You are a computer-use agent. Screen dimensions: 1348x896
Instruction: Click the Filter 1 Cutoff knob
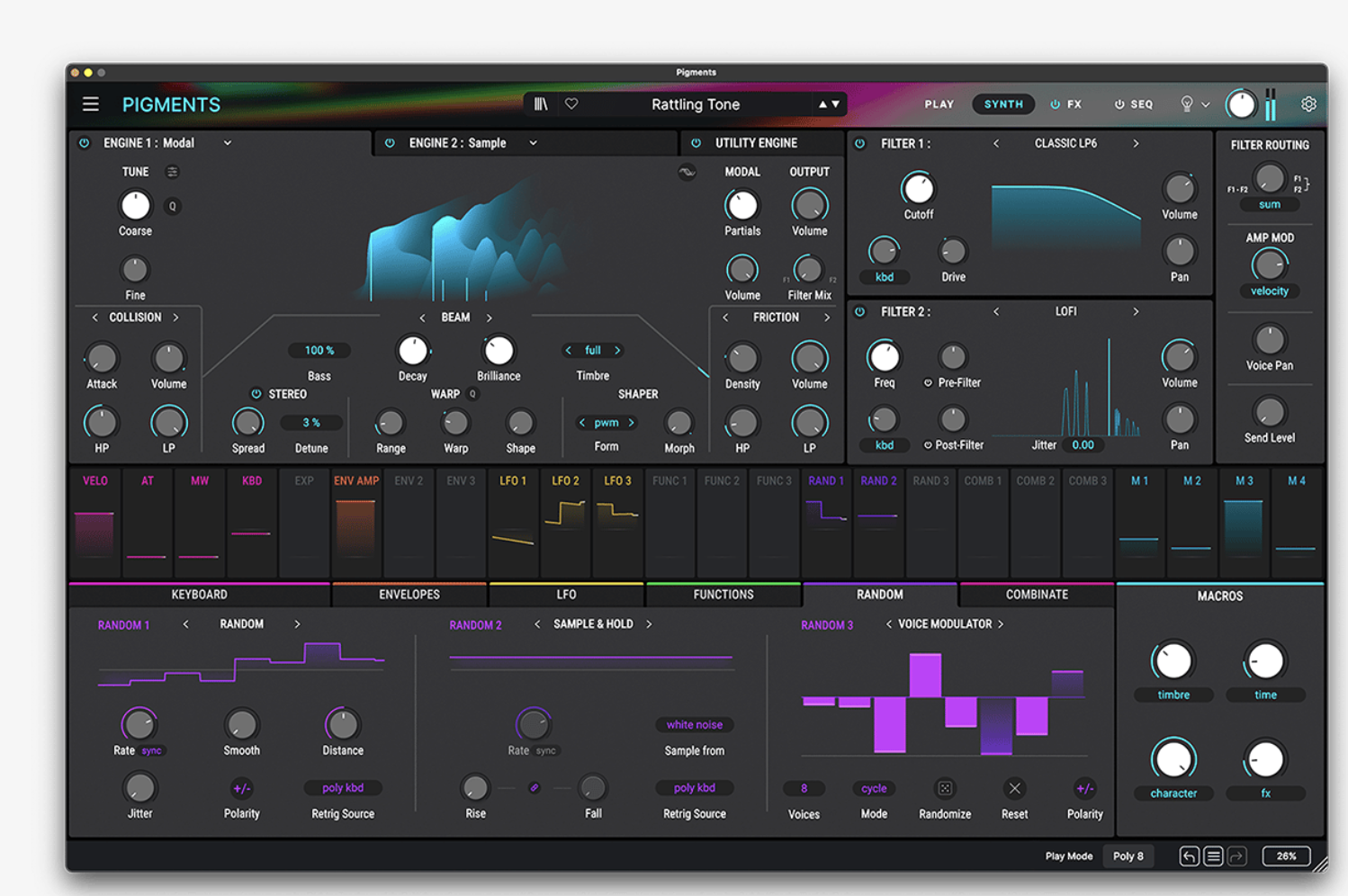(918, 189)
